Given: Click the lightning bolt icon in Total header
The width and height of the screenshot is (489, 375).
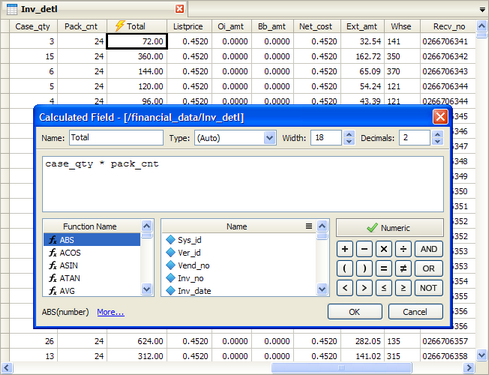Looking at the screenshot, I should [120, 26].
